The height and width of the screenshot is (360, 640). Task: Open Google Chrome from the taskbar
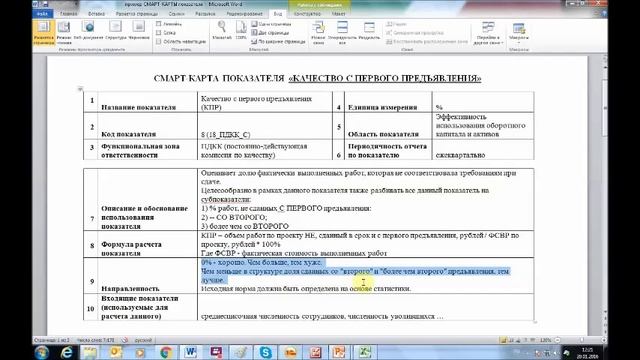point(166,352)
